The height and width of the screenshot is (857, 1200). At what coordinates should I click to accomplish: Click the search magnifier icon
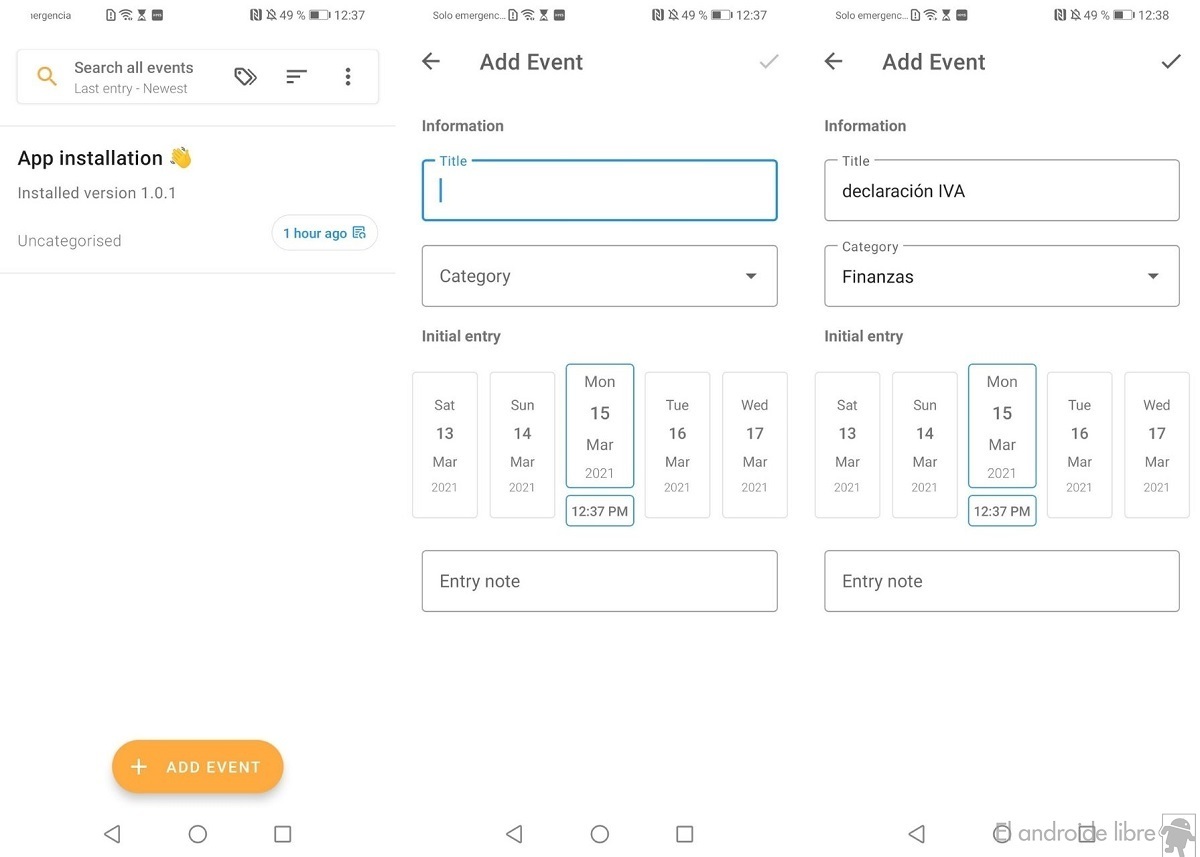47,77
